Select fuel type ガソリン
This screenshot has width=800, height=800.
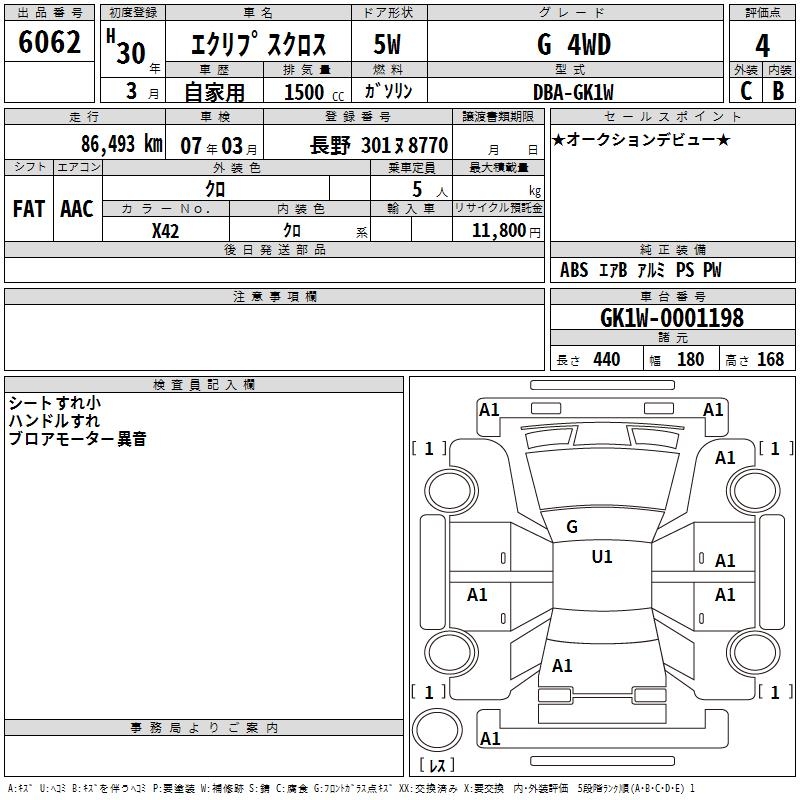pyautogui.click(x=388, y=91)
